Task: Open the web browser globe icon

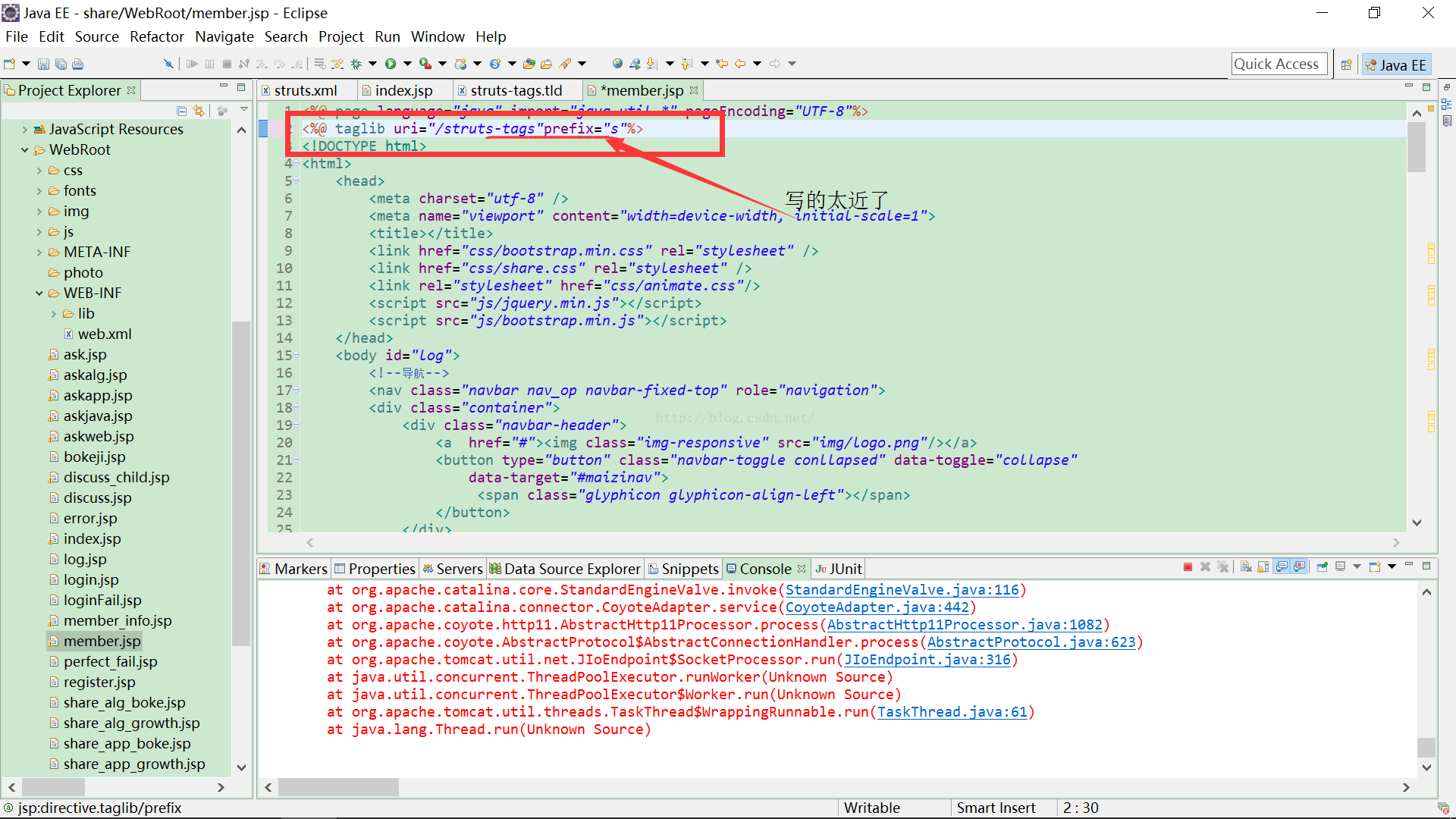Action: point(617,64)
